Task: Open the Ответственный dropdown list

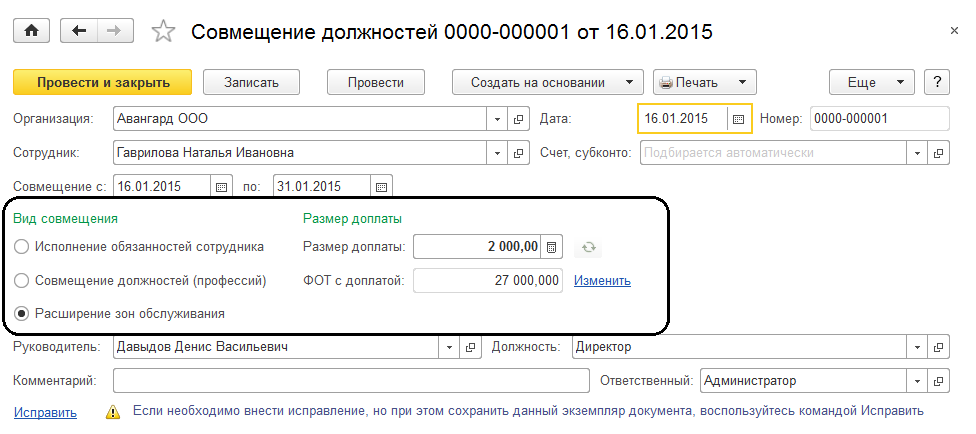Action: click(917, 381)
